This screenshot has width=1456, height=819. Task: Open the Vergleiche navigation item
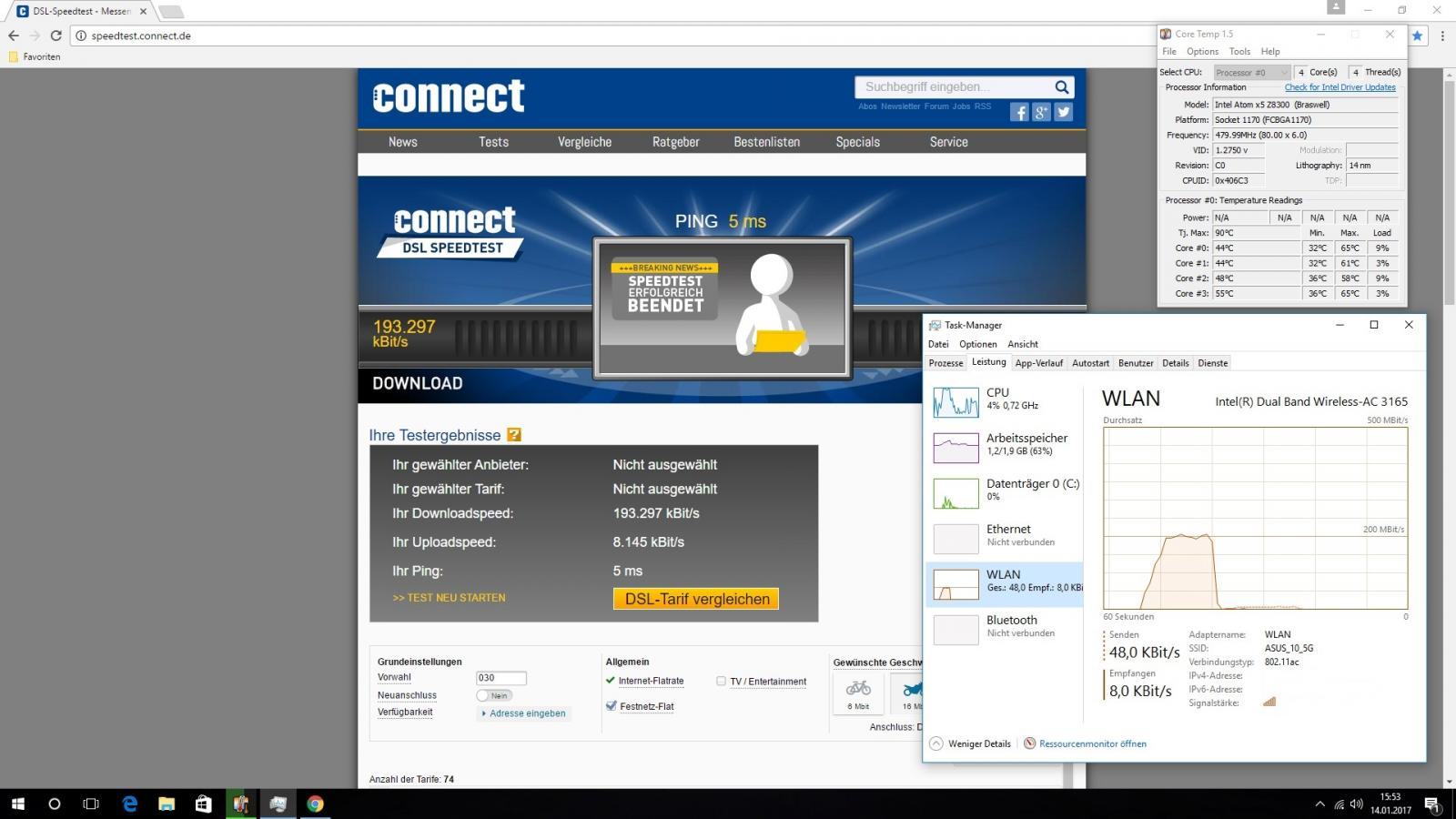pos(585,142)
